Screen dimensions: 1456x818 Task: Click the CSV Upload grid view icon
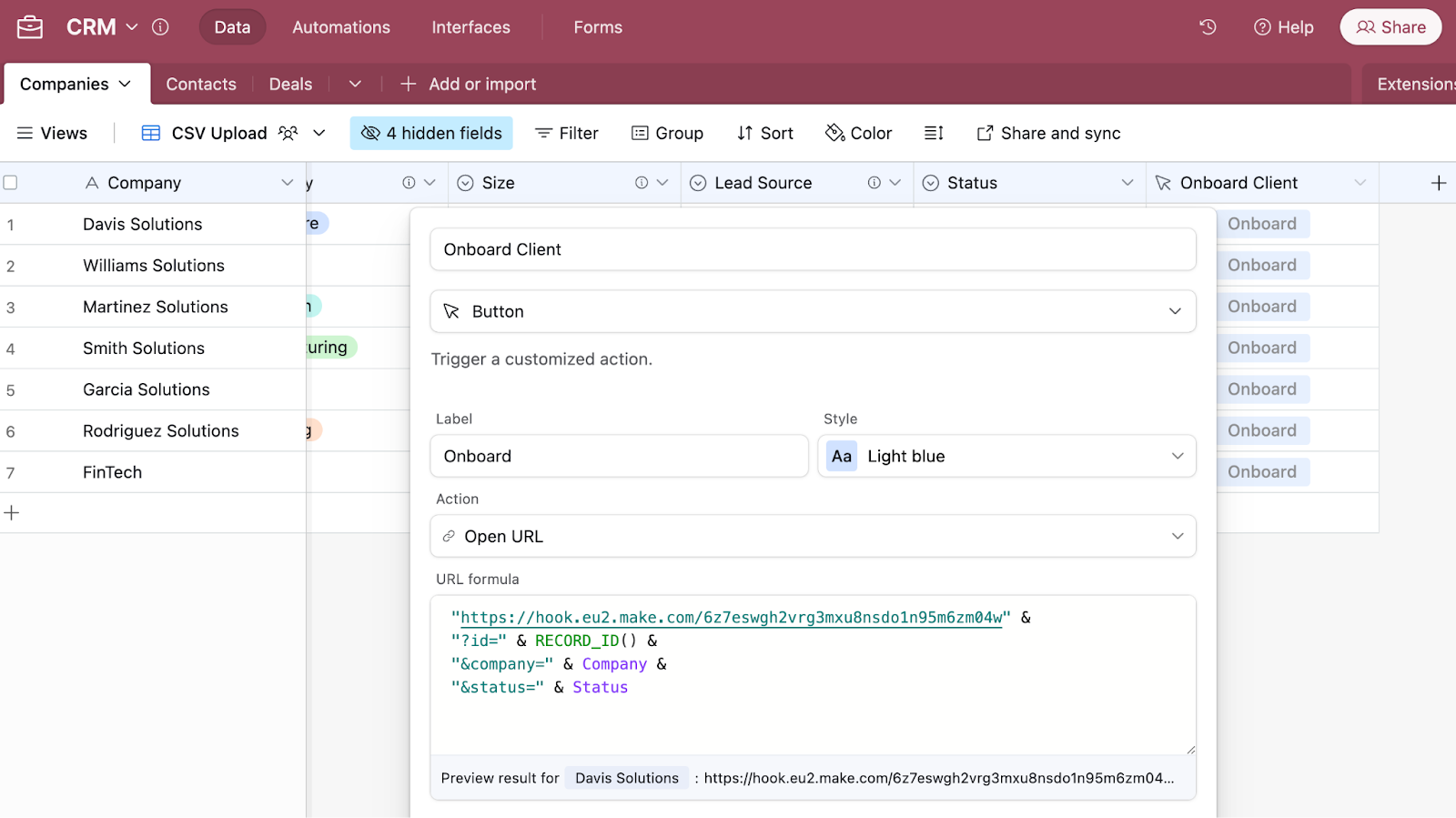[x=151, y=133]
